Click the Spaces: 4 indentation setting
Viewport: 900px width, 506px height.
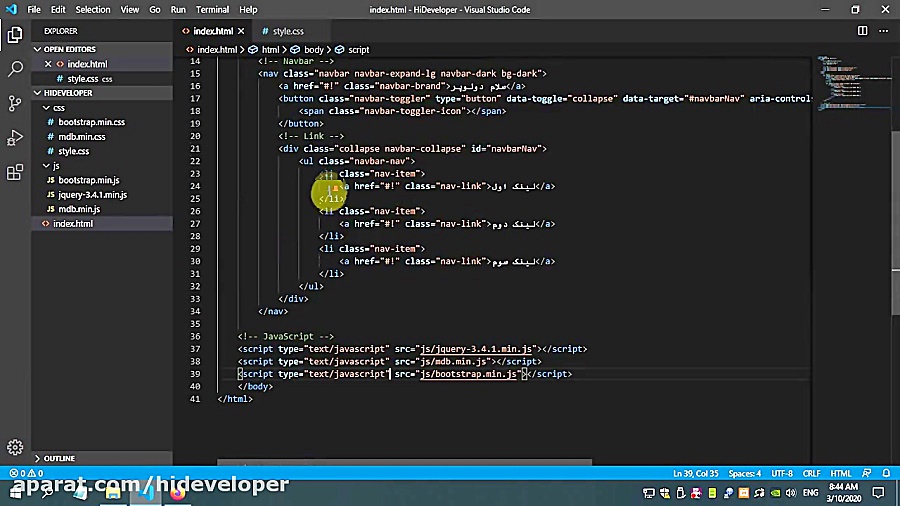point(744,473)
